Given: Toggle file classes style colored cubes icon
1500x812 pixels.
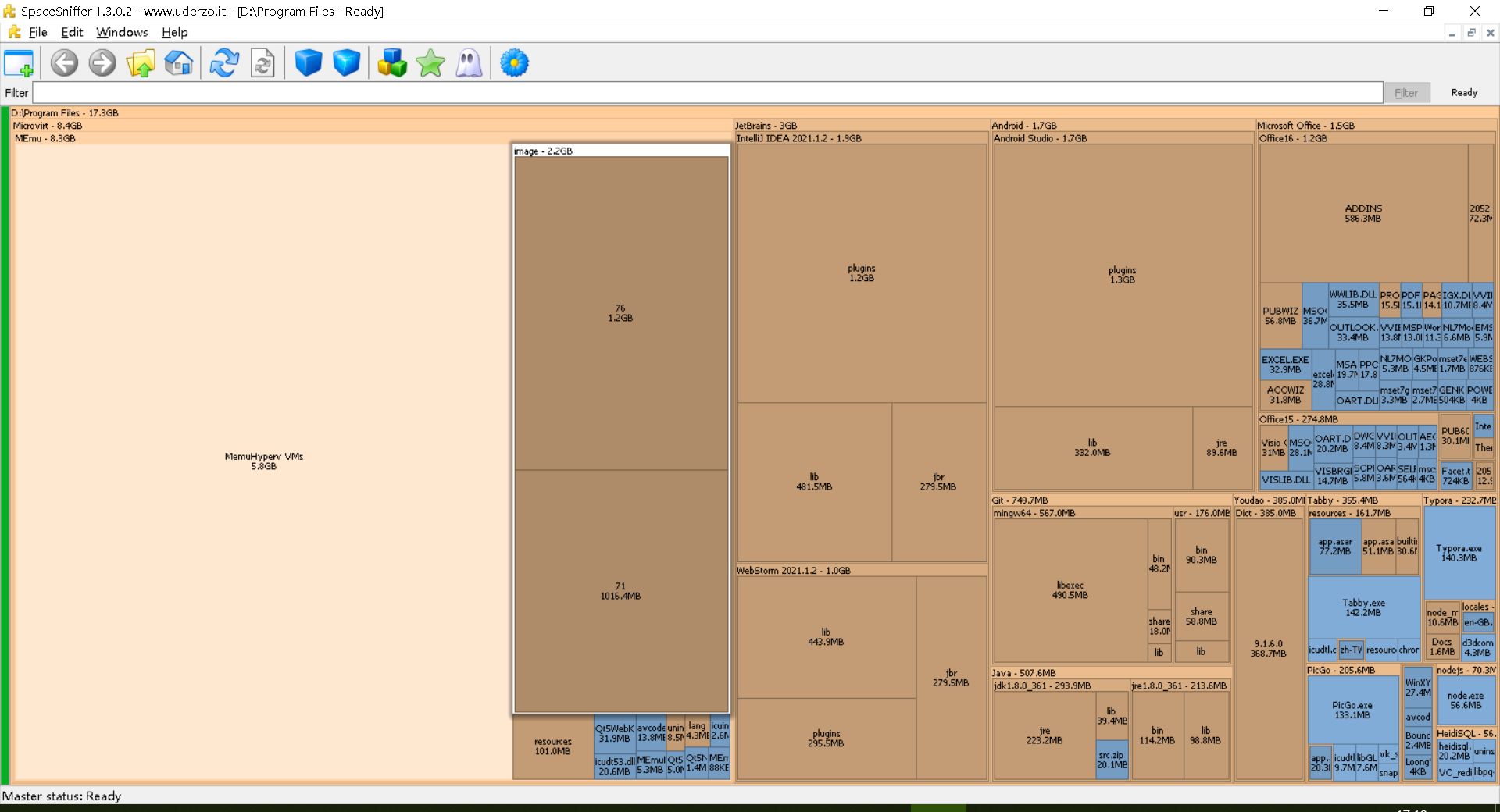Looking at the screenshot, I should pyautogui.click(x=392, y=63).
